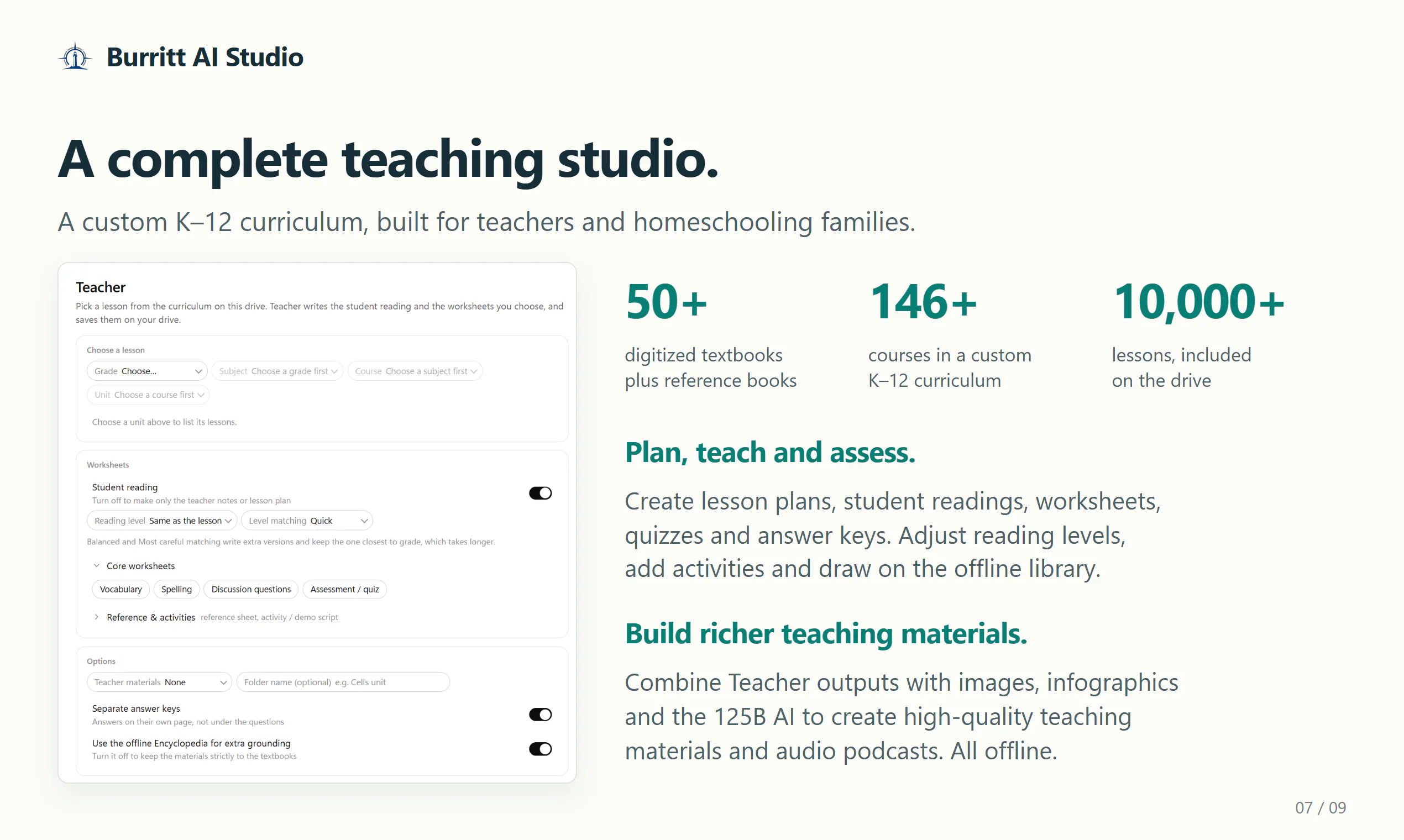This screenshot has height=840, width=1404.
Task: Turn off offline Encyclopedia grounding toggle
Action: 540,749
